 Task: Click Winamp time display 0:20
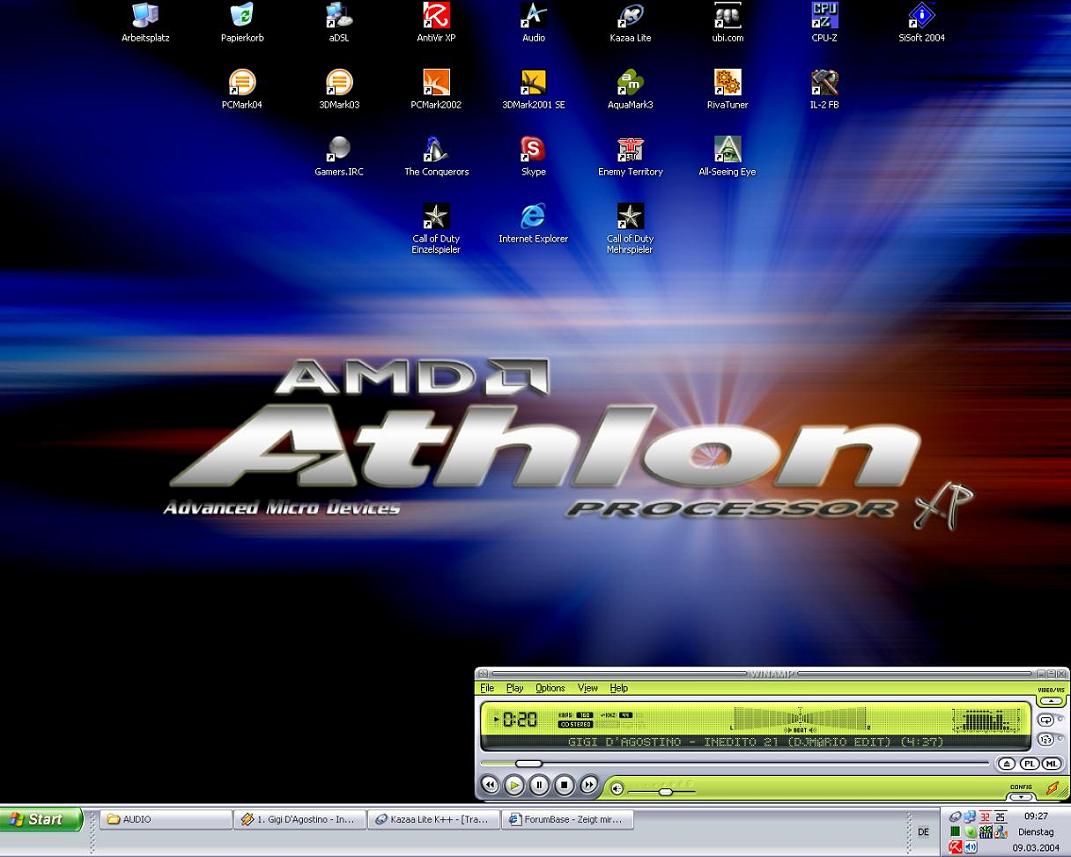click(520, 719)
